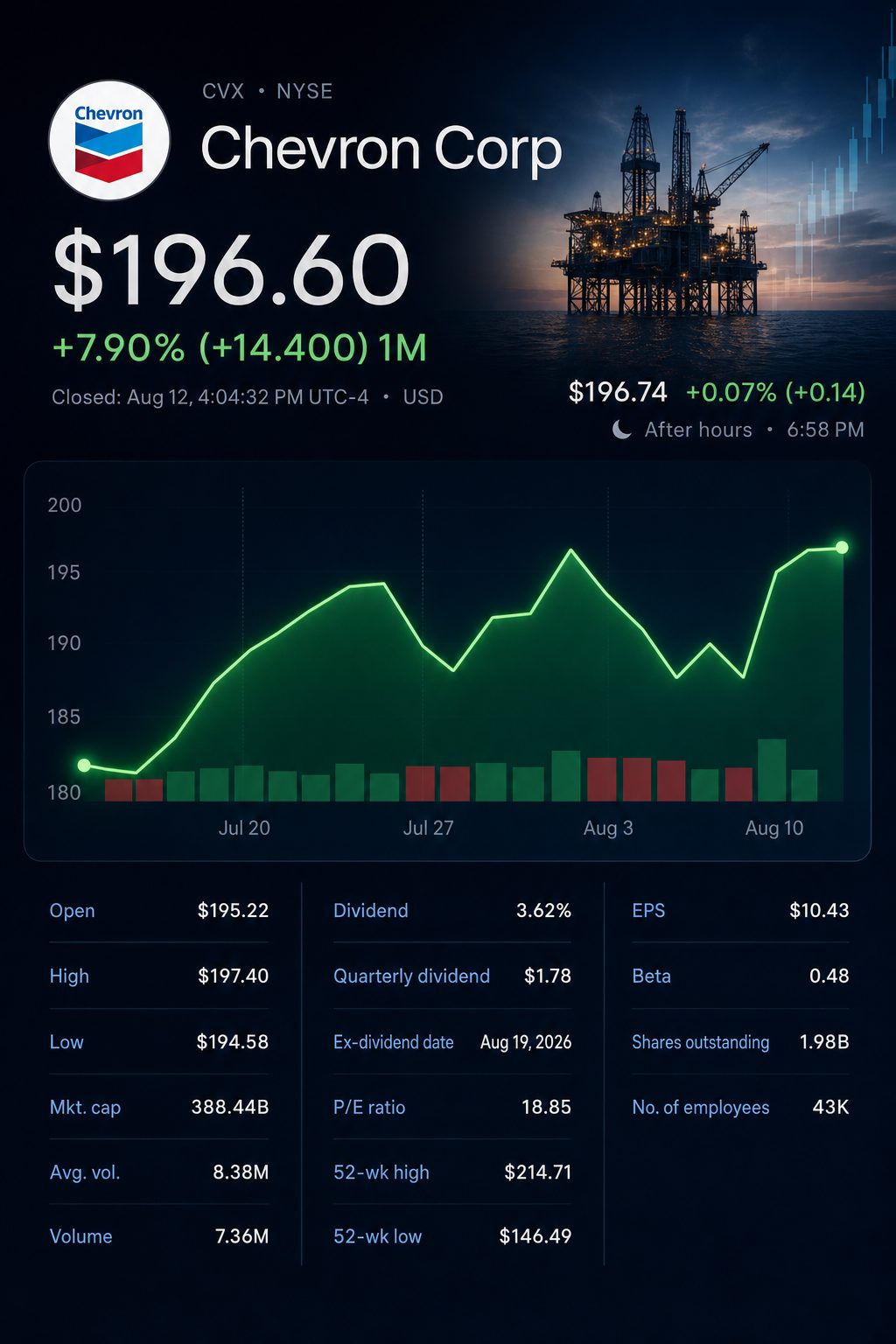The width and height of the screenshot is (896, 1344).
Task: Click the P/E ratio label
Action: tap(369, 1107)
